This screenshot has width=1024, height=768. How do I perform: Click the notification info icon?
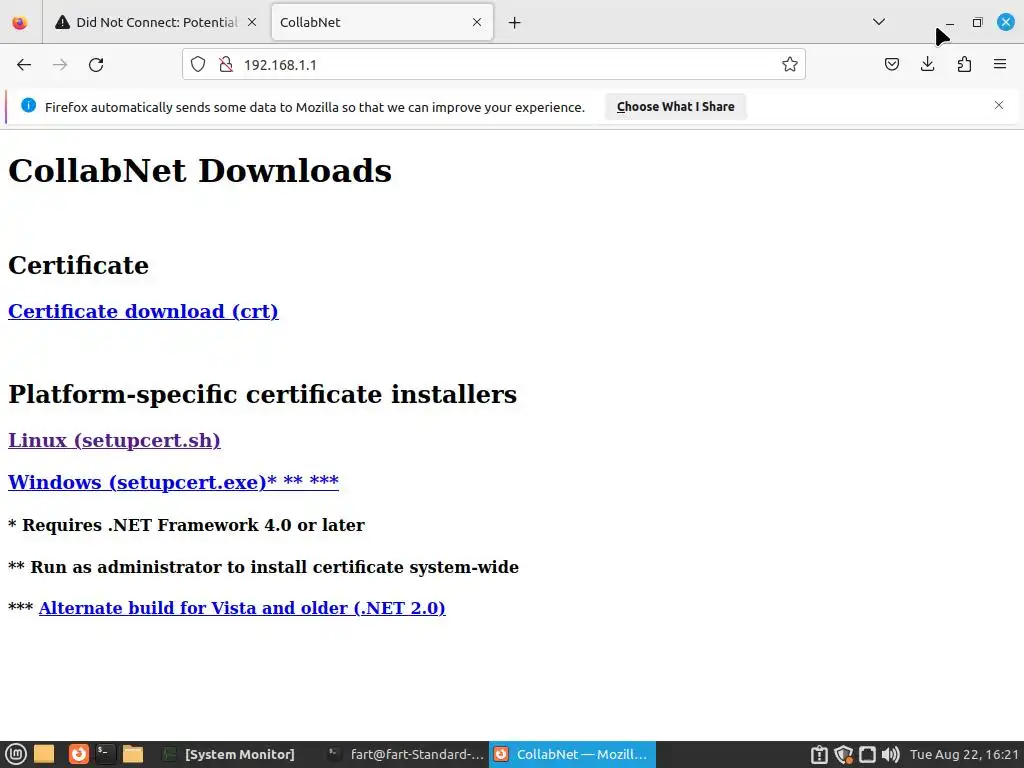28,105
